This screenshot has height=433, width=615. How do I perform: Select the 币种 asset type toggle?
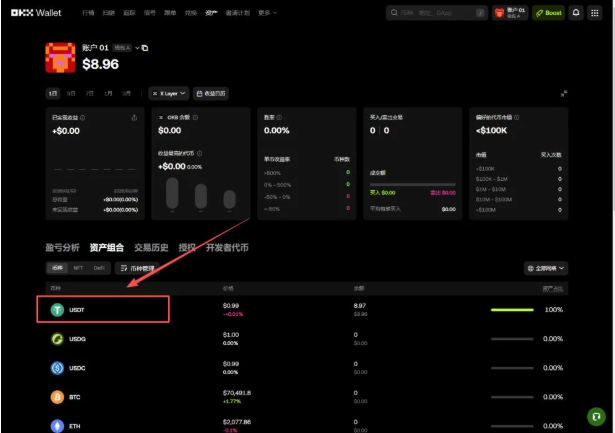click(57, 268)
